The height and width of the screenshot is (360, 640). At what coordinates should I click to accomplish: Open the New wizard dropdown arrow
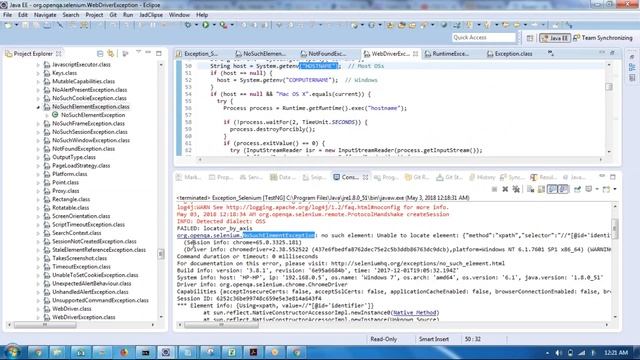[x=16, y=25]
